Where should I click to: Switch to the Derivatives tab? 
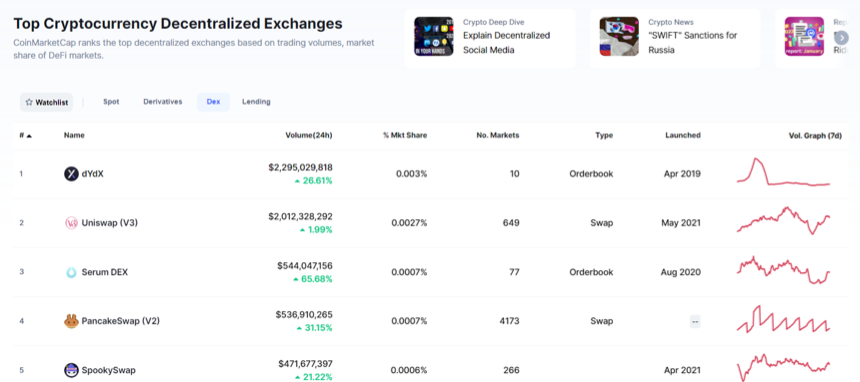pos(163,102)
